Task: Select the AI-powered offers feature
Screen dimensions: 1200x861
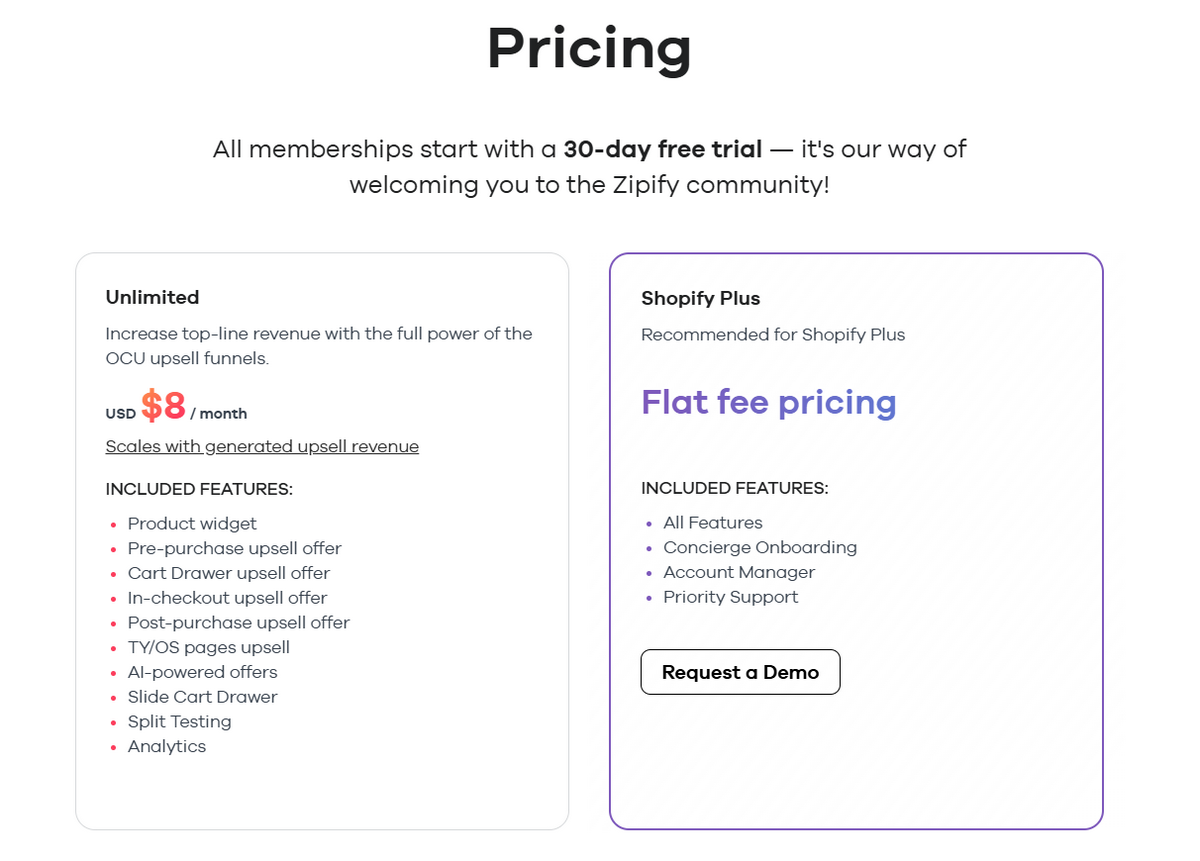Action: click(x=202, y=672)
